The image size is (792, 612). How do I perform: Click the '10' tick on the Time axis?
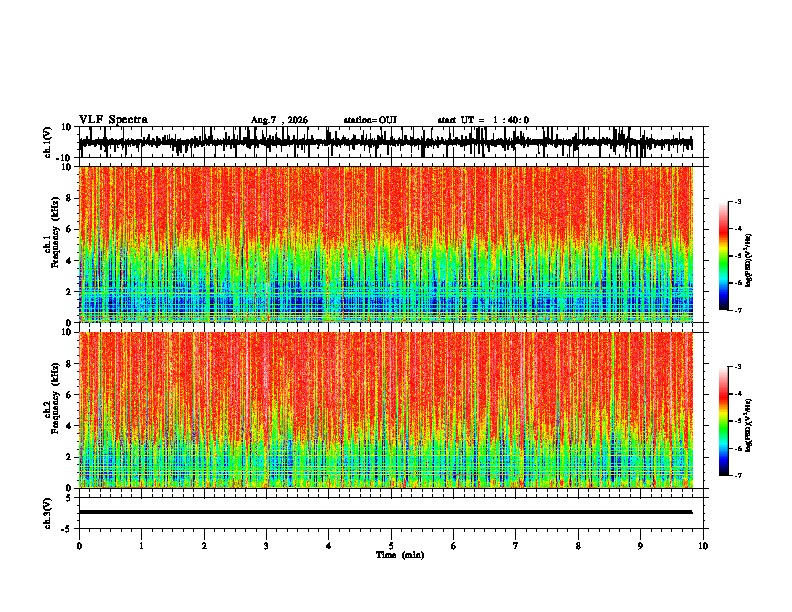coord(703,546)
